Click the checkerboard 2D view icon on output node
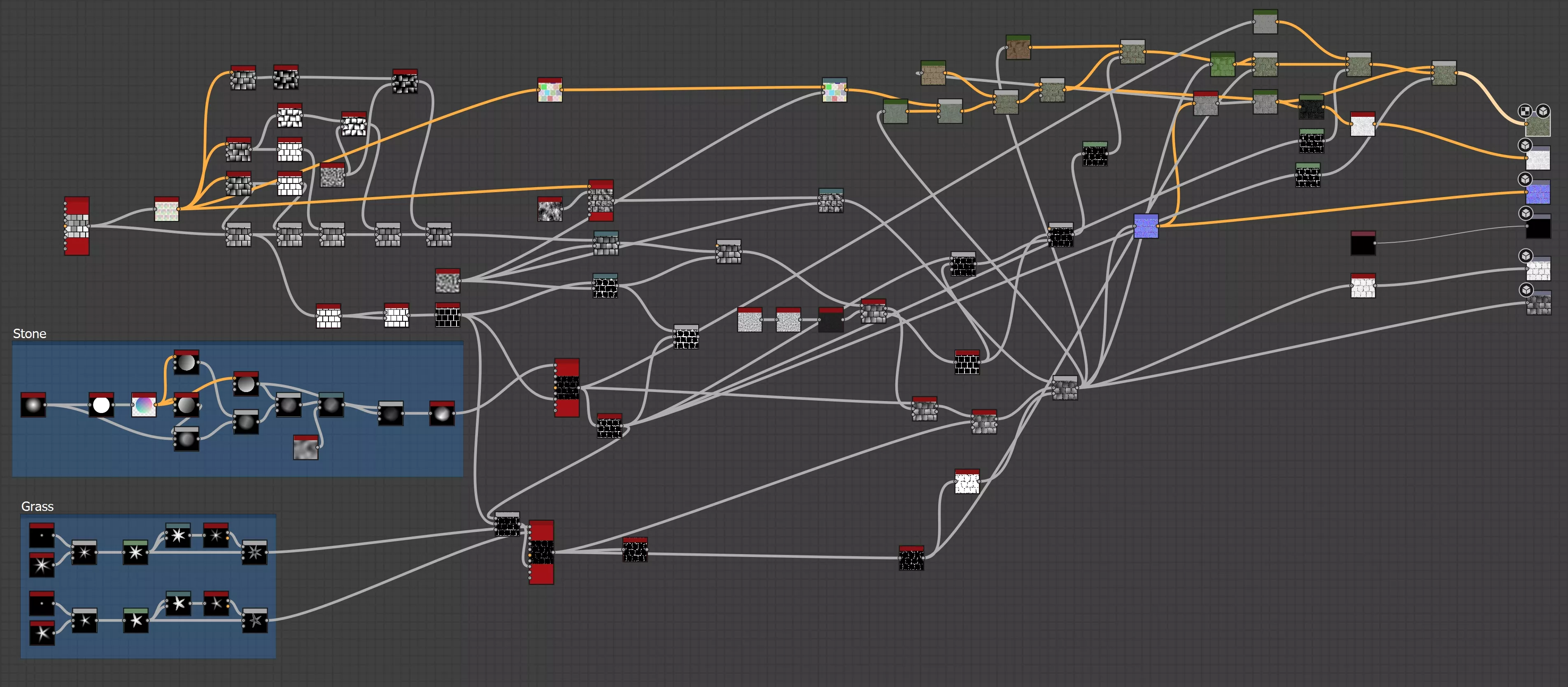Image resolution: width=1568 pixels, height=687 pixels. (1524, 111)
